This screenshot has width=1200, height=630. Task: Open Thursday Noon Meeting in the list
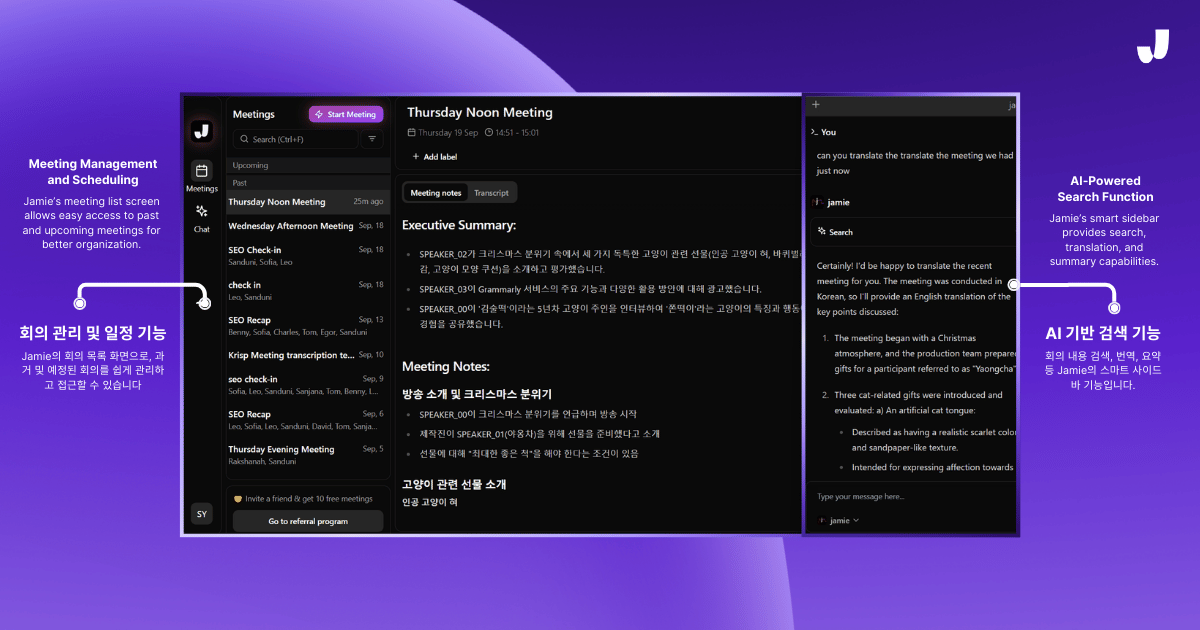coord(308,202)
